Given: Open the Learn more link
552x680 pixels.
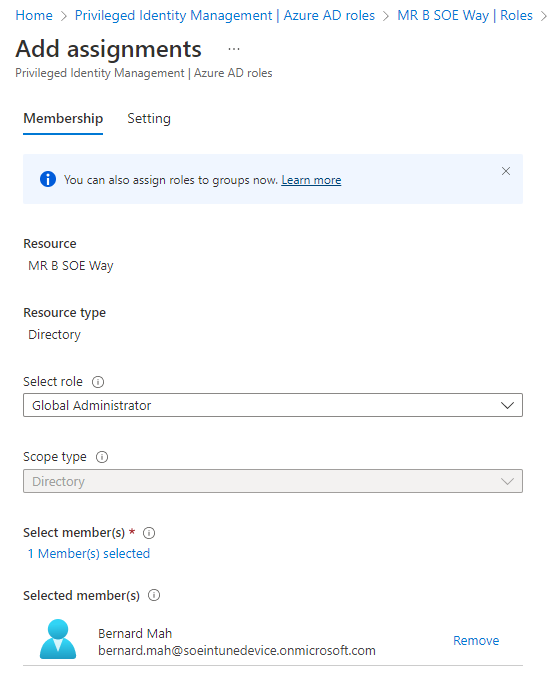Looking at the screenshot, I should [x=311, y=180].
